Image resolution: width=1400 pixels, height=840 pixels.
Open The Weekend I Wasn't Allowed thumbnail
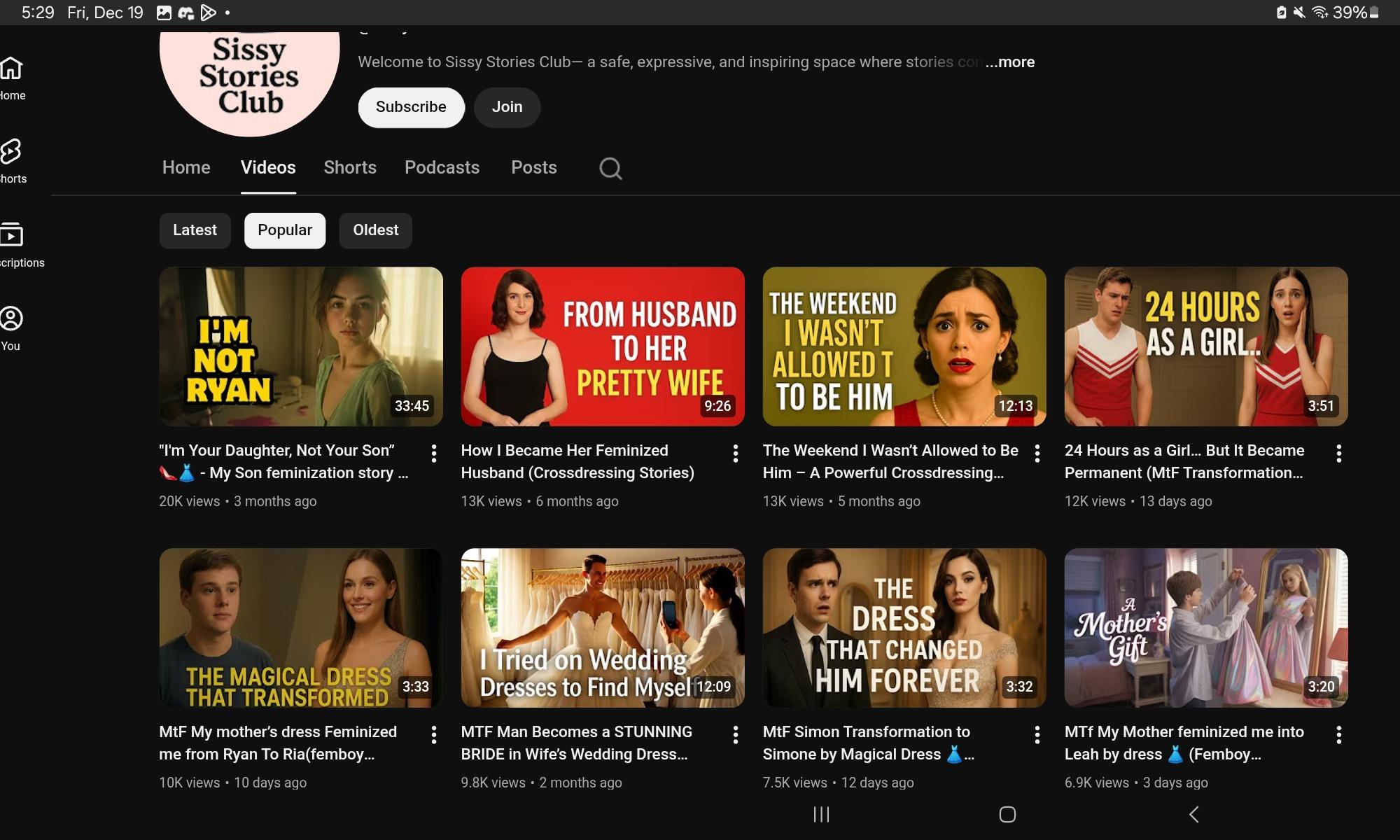(x=904, y=346)
